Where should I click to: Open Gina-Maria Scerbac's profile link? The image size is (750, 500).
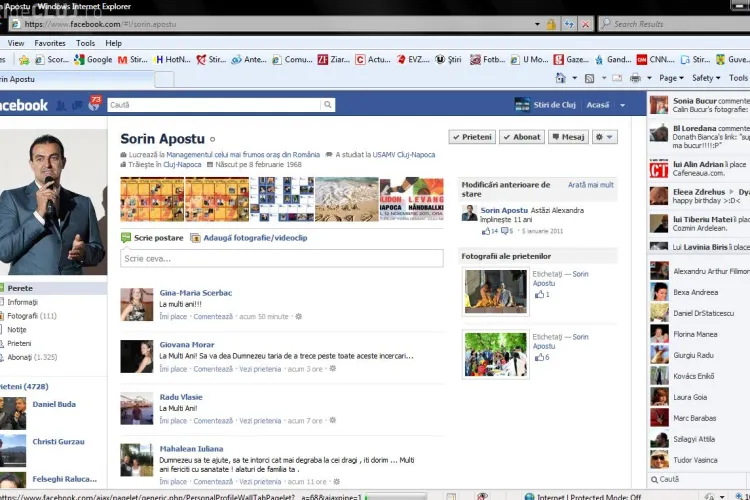(x=196, y=293)
